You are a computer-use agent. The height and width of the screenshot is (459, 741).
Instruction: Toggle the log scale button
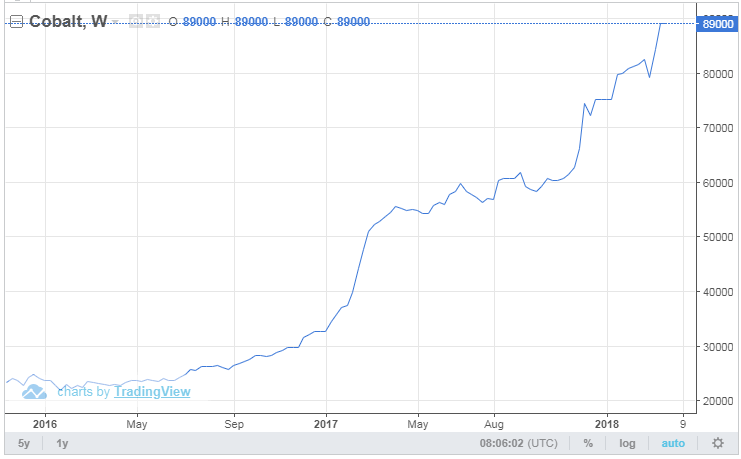coord(627,443)
